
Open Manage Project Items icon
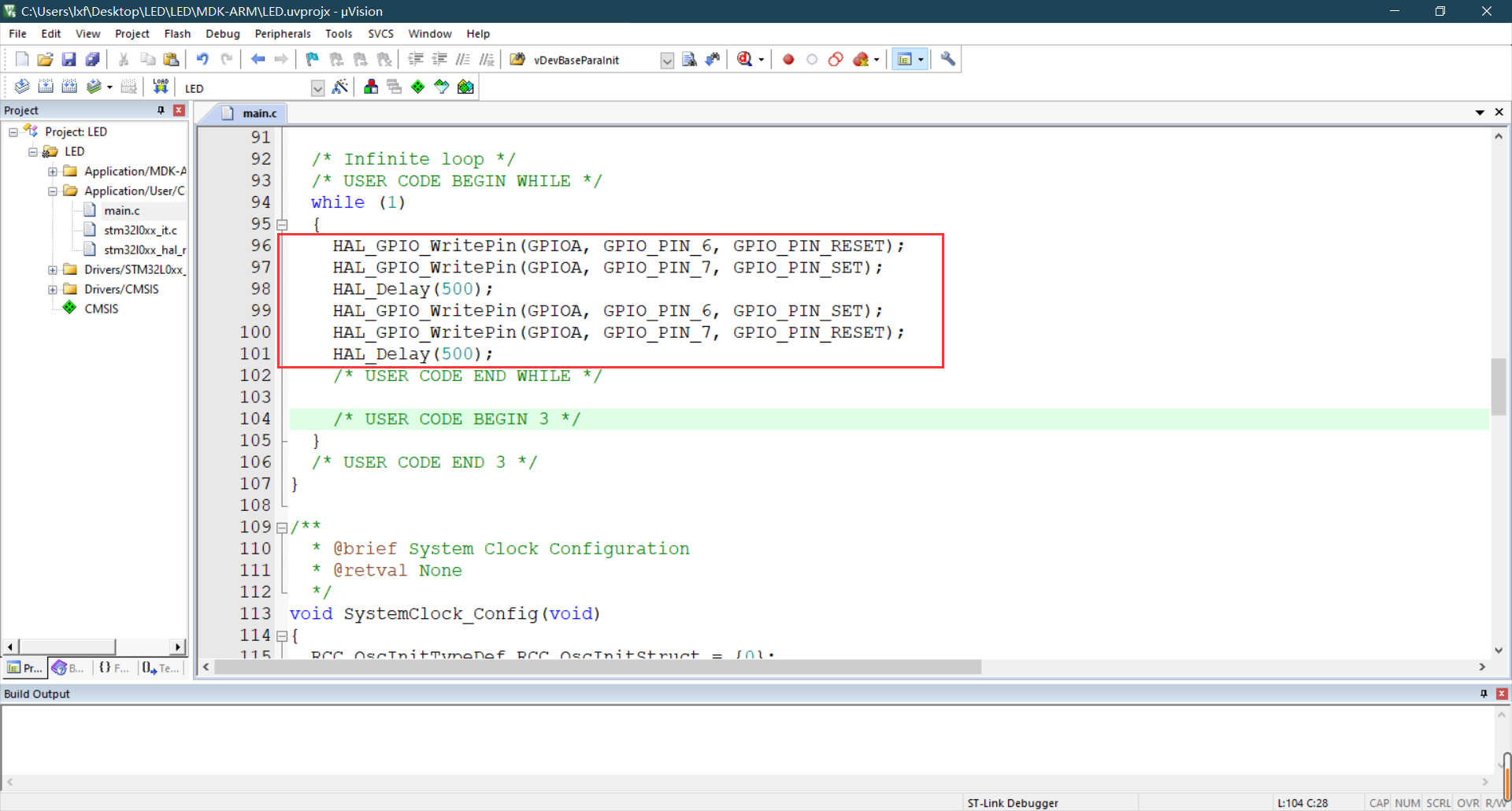point(371,87)
